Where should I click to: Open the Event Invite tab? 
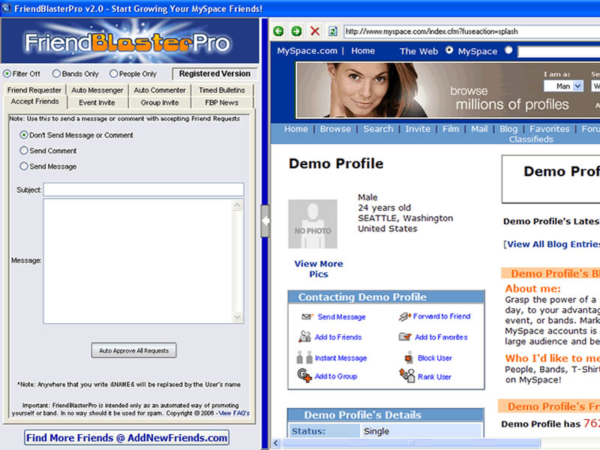pyautogui.click(x=97, y=103)
